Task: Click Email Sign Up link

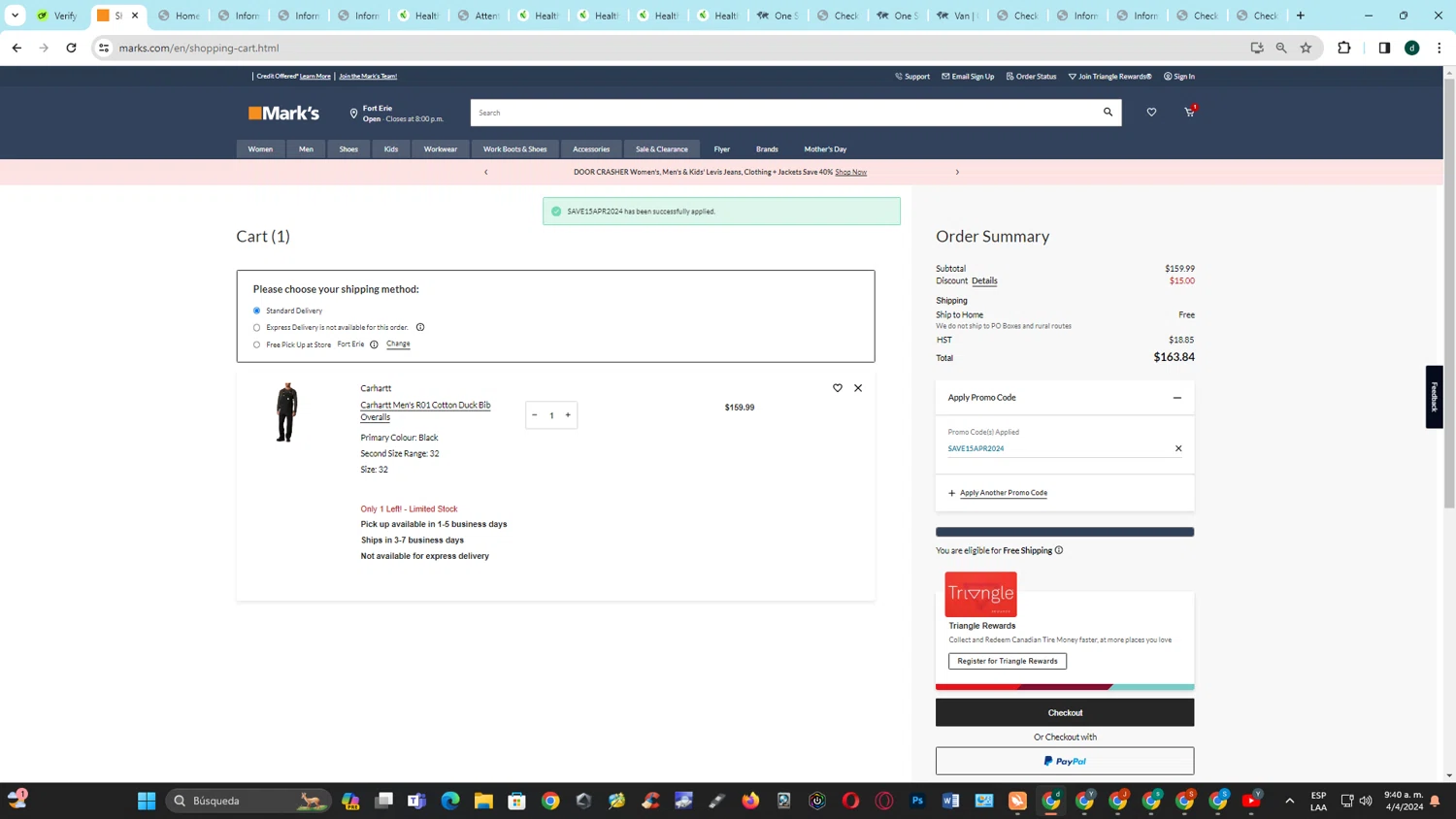Action: pos(968,77)
